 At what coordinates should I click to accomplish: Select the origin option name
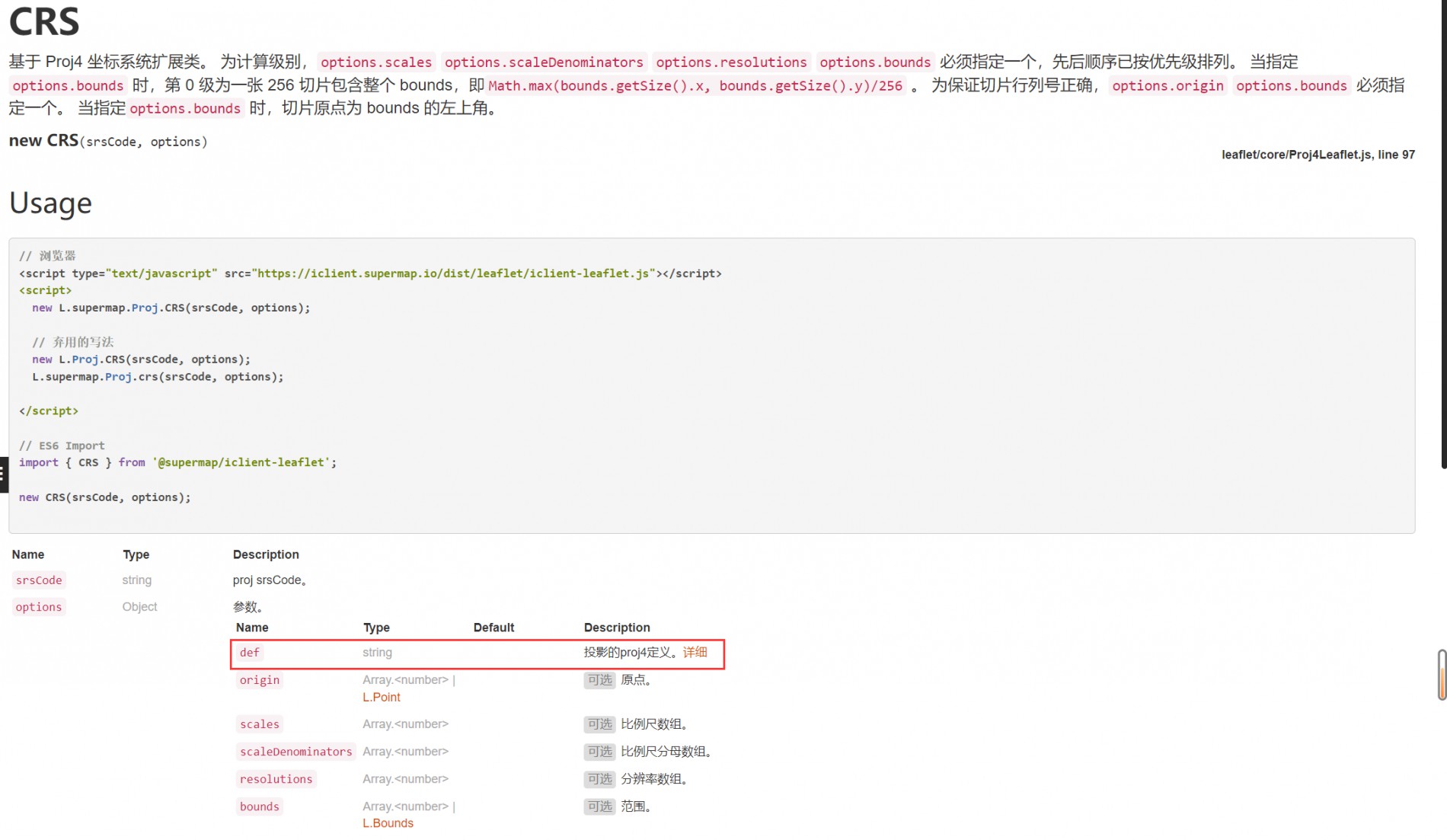[260, 680]
